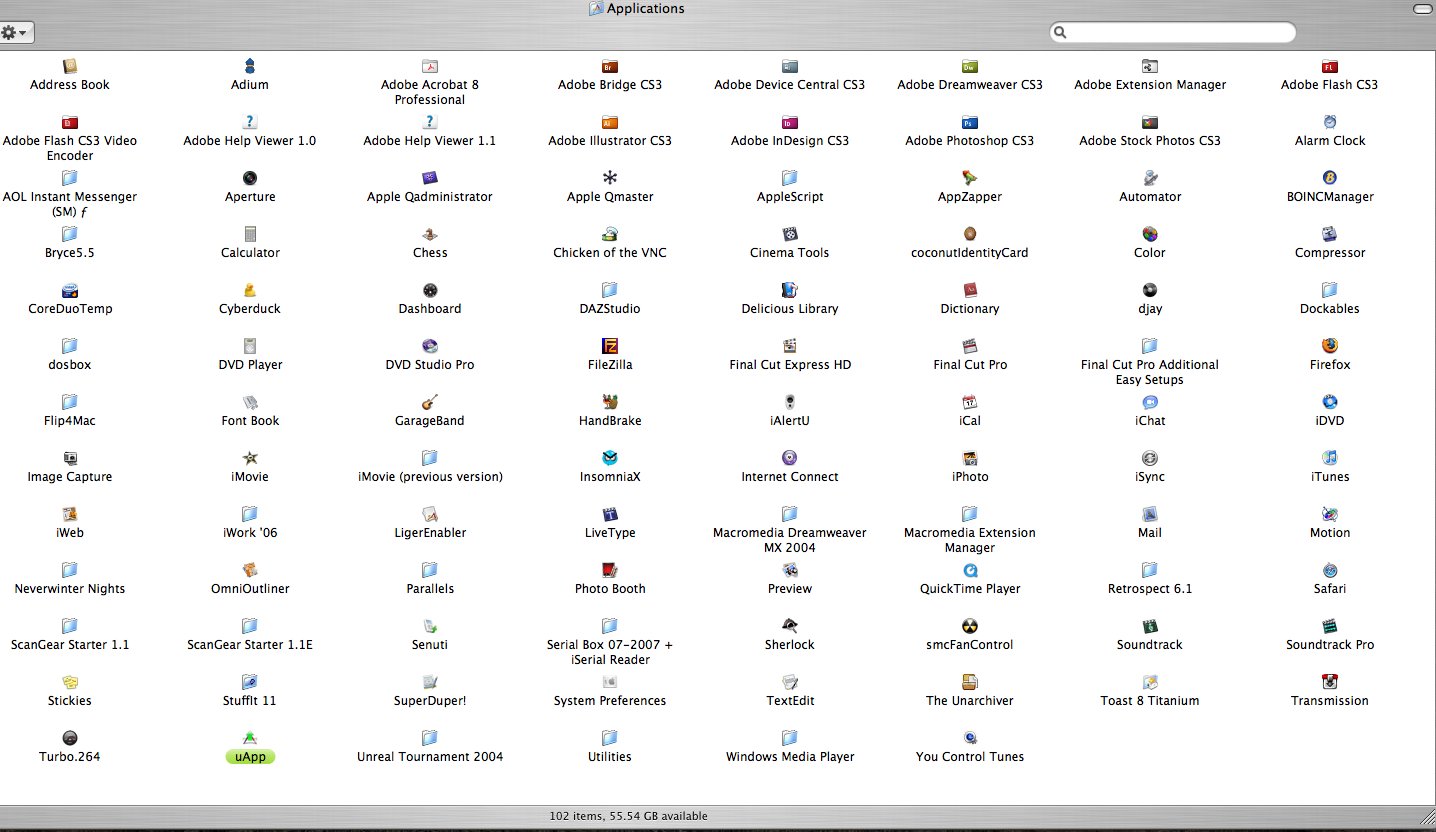
Task: Click the toolbar toggle pill button
Action: (x=1423, y=9)
